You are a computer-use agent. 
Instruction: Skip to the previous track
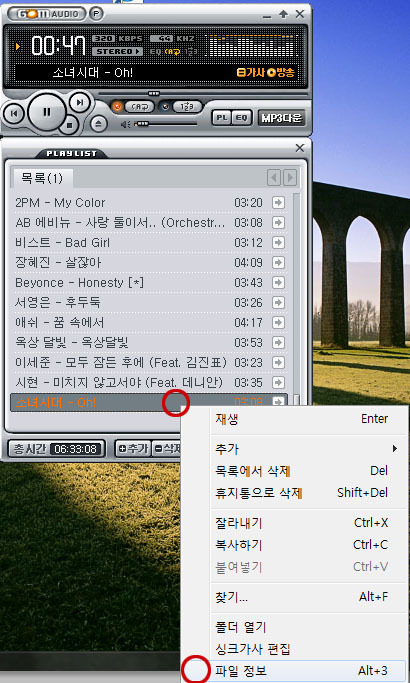click(14, 114)
